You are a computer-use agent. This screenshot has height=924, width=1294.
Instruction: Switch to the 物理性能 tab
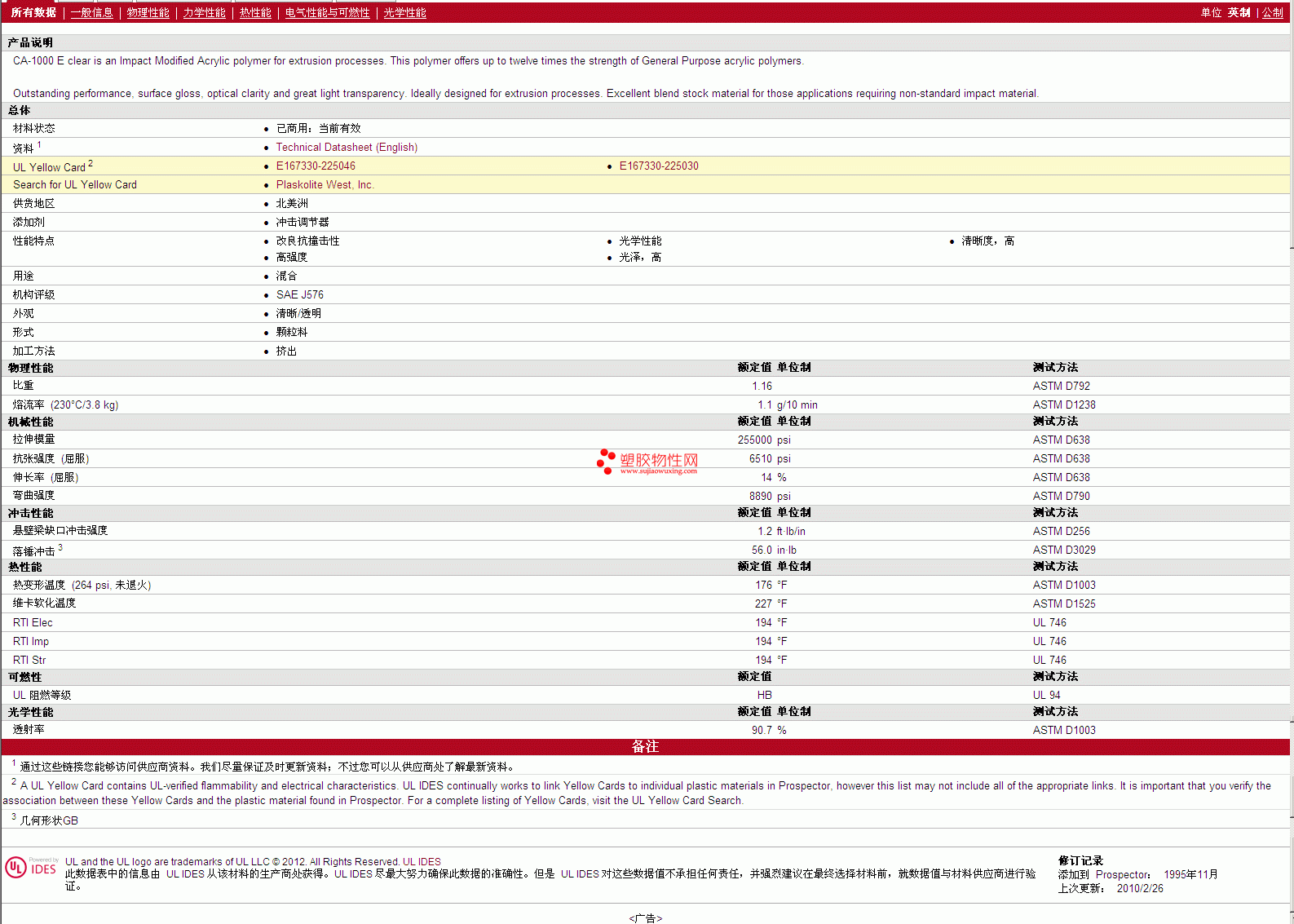tap(148, 12)
